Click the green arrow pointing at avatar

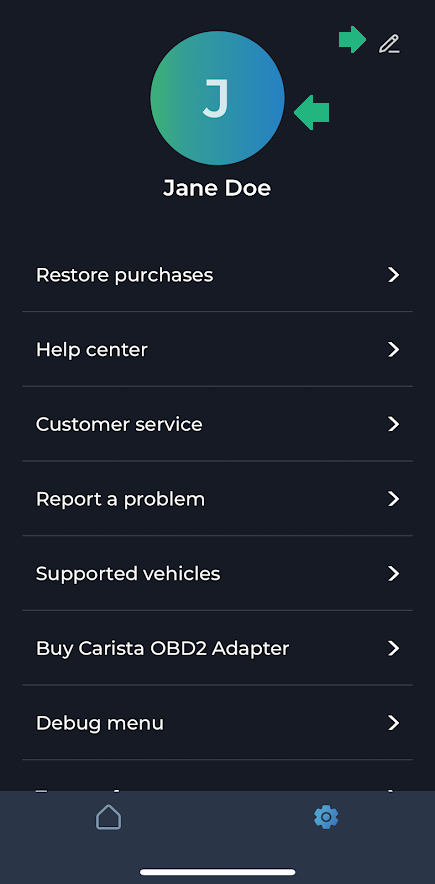click(312, 112)
